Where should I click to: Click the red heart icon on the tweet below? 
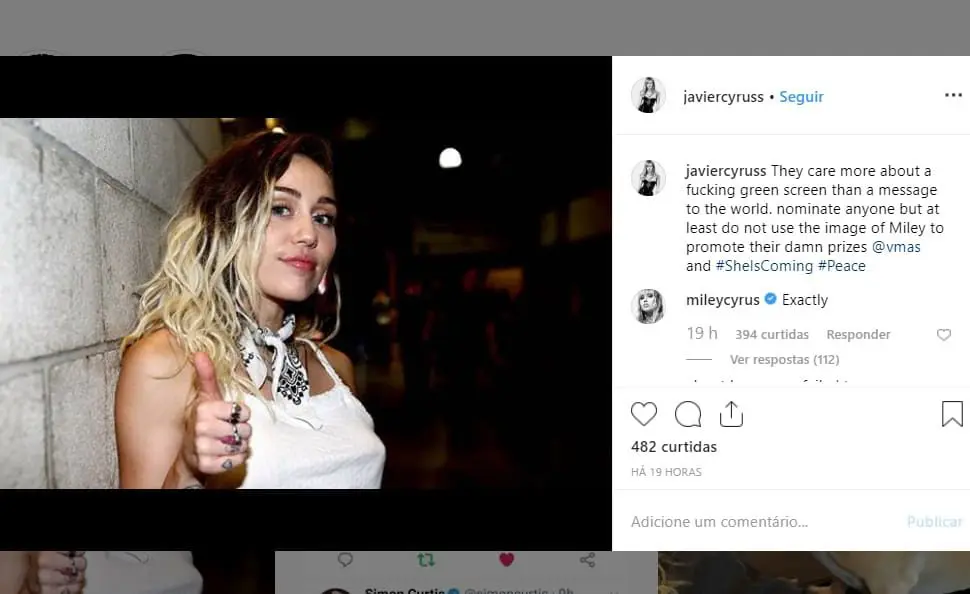506,560
